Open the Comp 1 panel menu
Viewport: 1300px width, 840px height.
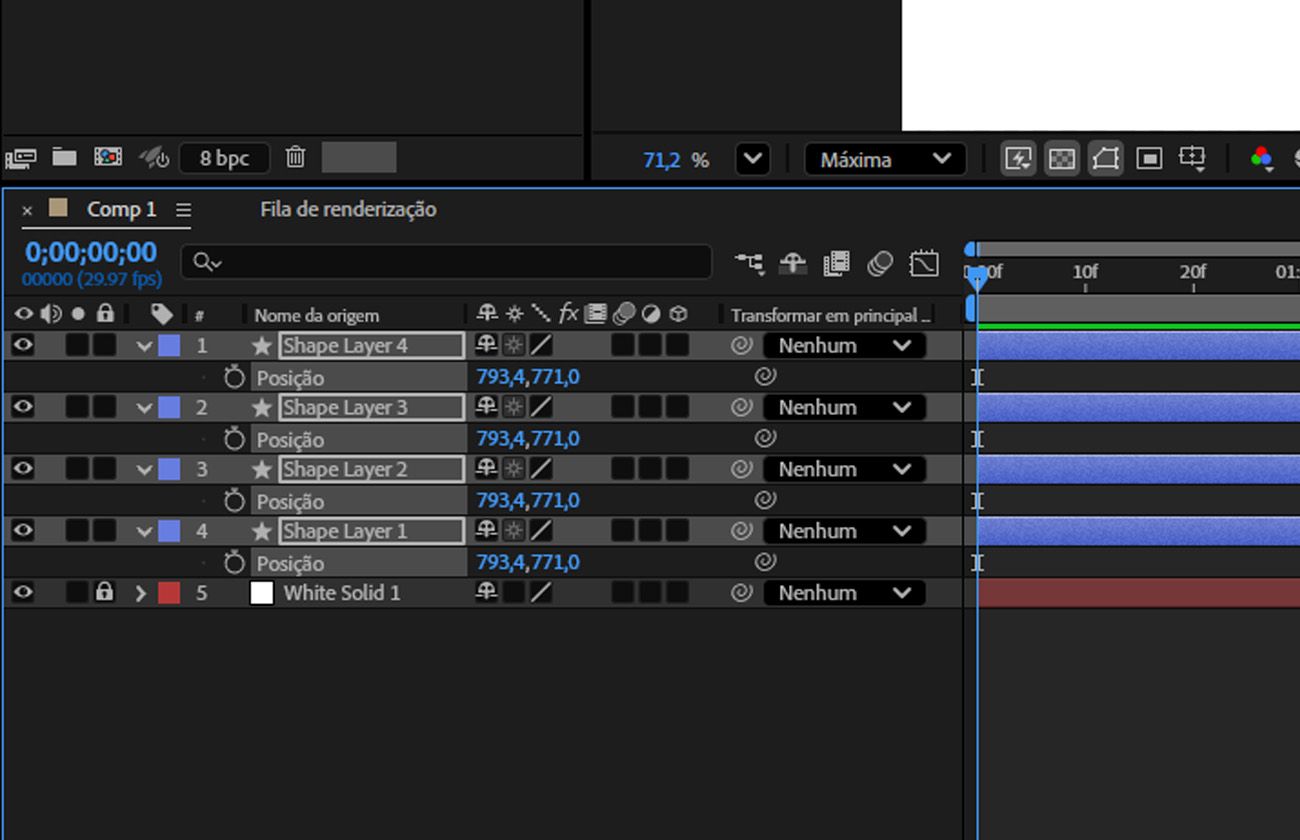183,210
